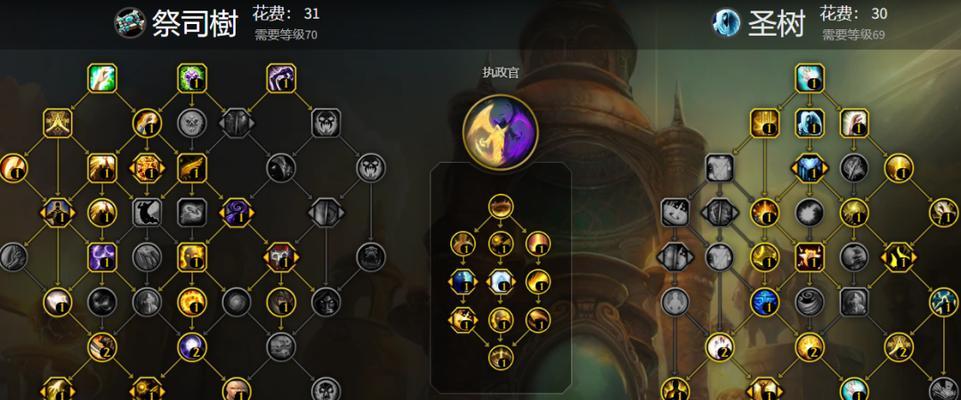The height and width of the screenshot is (400, 961).
Task: Select the blue swirl circular talent in 圣树
Action: [x=765, y=302]
